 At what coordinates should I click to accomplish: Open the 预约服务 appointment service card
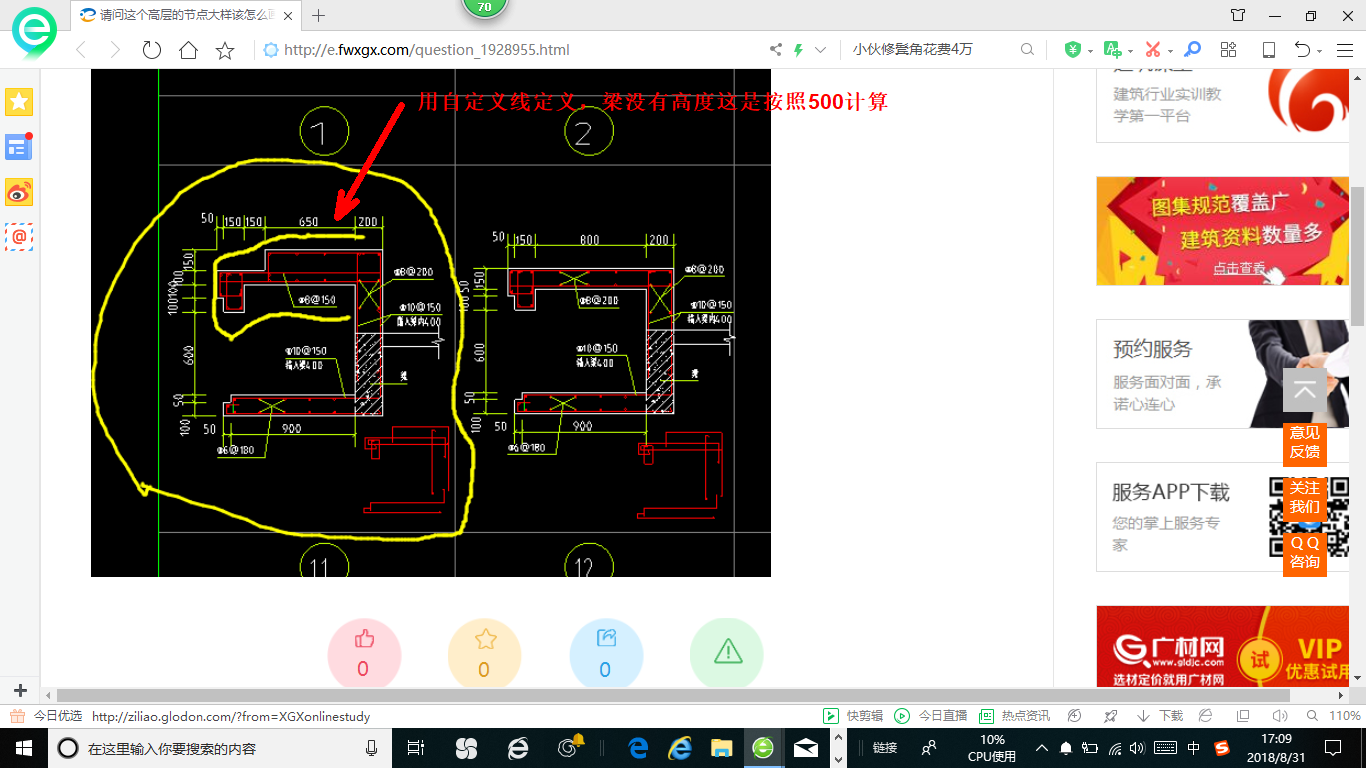point(1223,374)
